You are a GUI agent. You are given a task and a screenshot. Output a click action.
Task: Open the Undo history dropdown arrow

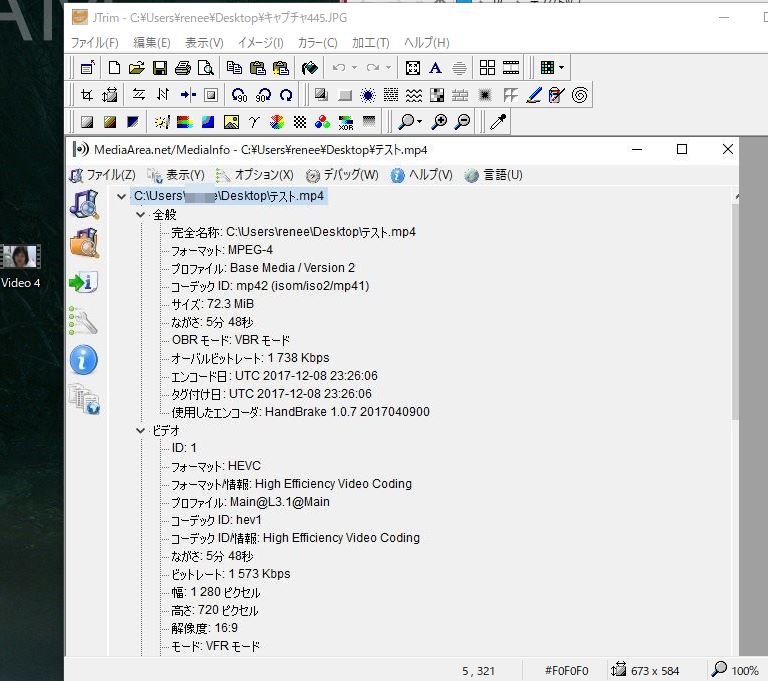coord(354,68)
